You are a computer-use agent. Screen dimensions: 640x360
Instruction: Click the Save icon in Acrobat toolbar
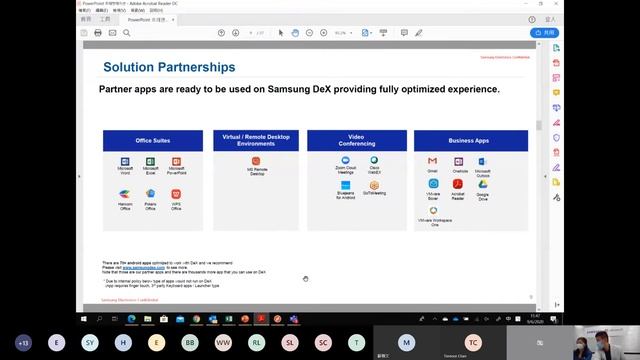click(84, 33)
